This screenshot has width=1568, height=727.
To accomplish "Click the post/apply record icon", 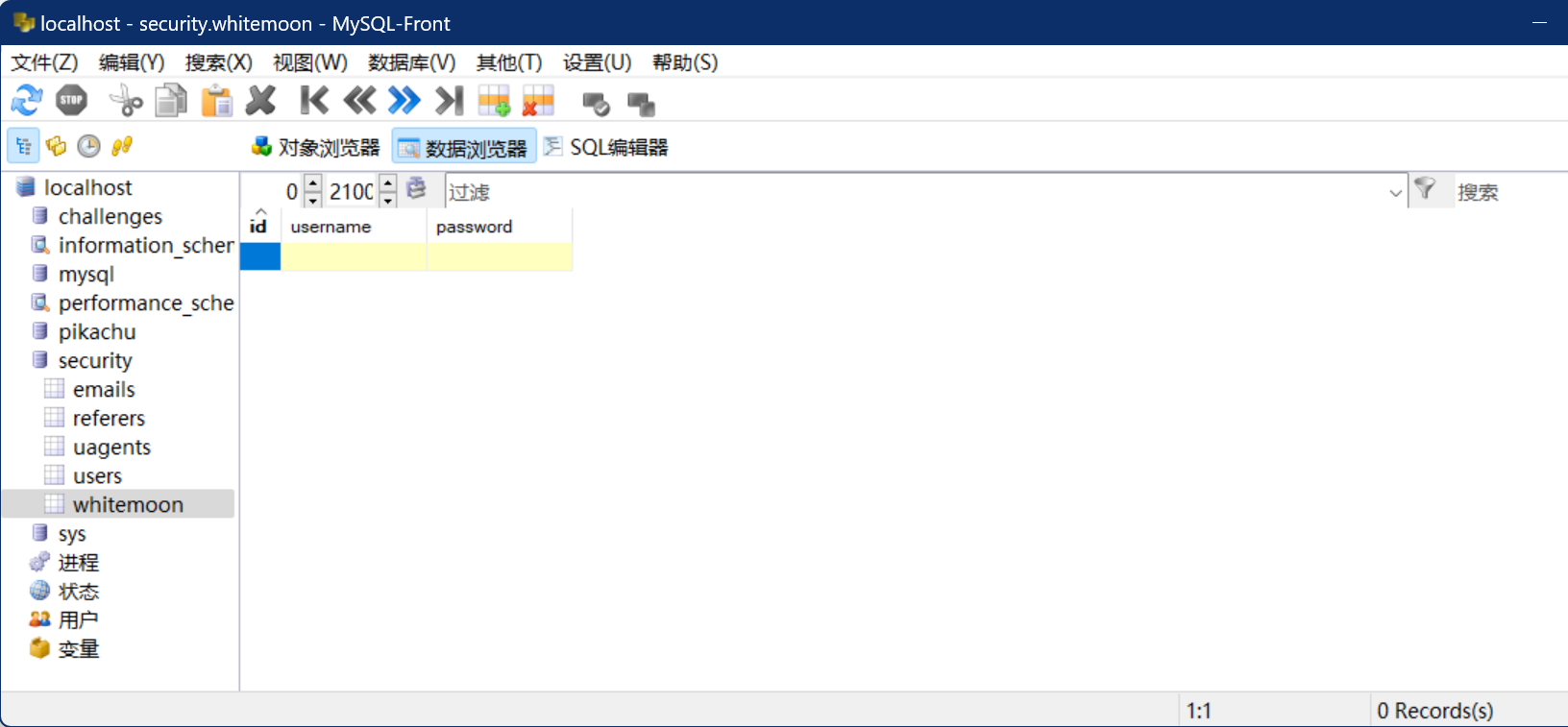I will click(596, 103).
